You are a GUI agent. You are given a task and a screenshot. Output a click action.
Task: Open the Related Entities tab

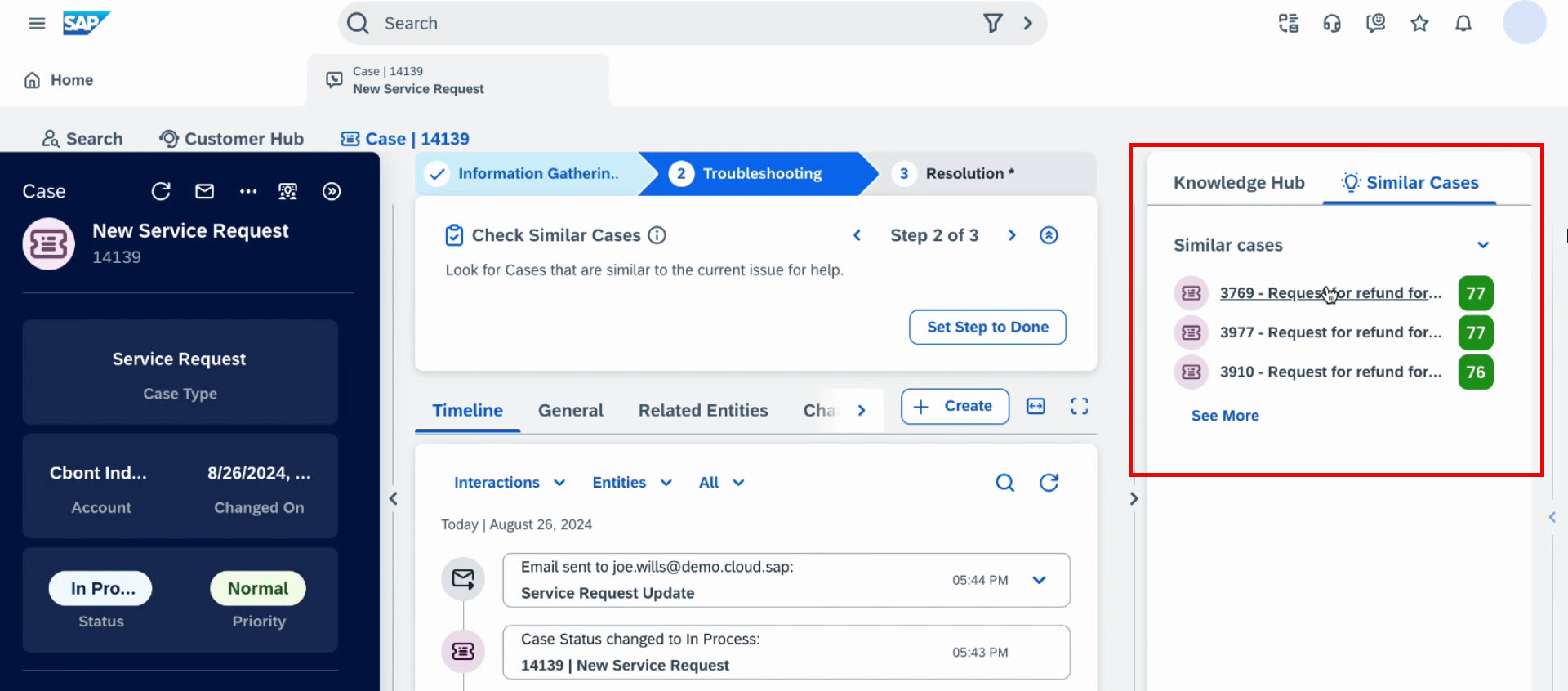click(703, 410)
